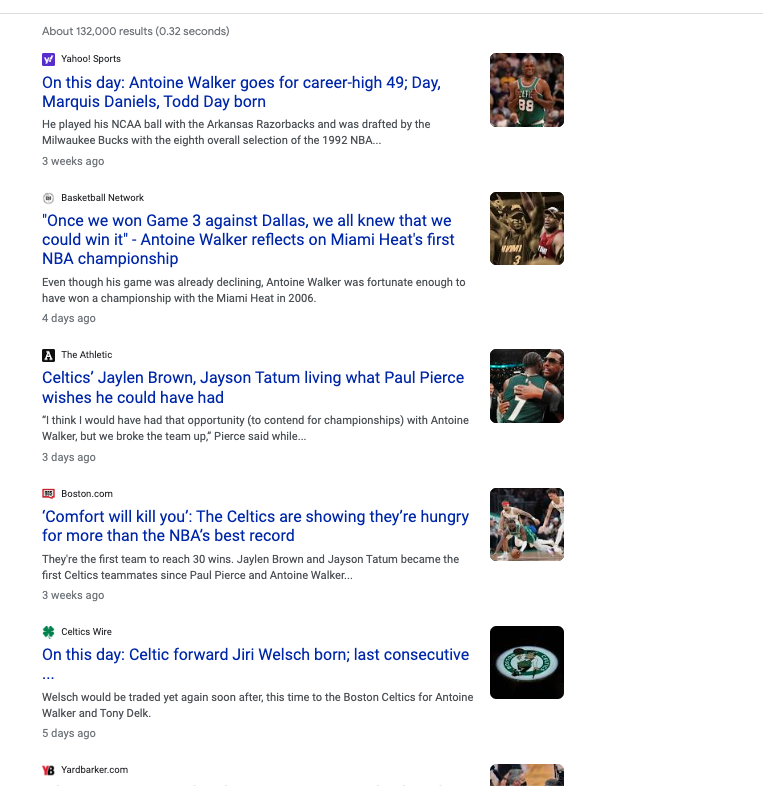Click the Pierce quote snippet
763x786 pixels.
(x=256, y=428)
